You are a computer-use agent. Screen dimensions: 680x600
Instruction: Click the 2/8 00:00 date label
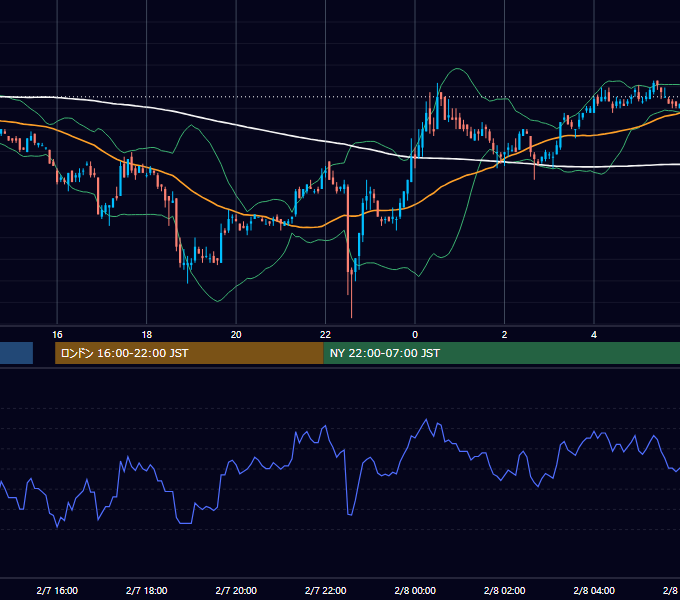[x=415, y=590]
